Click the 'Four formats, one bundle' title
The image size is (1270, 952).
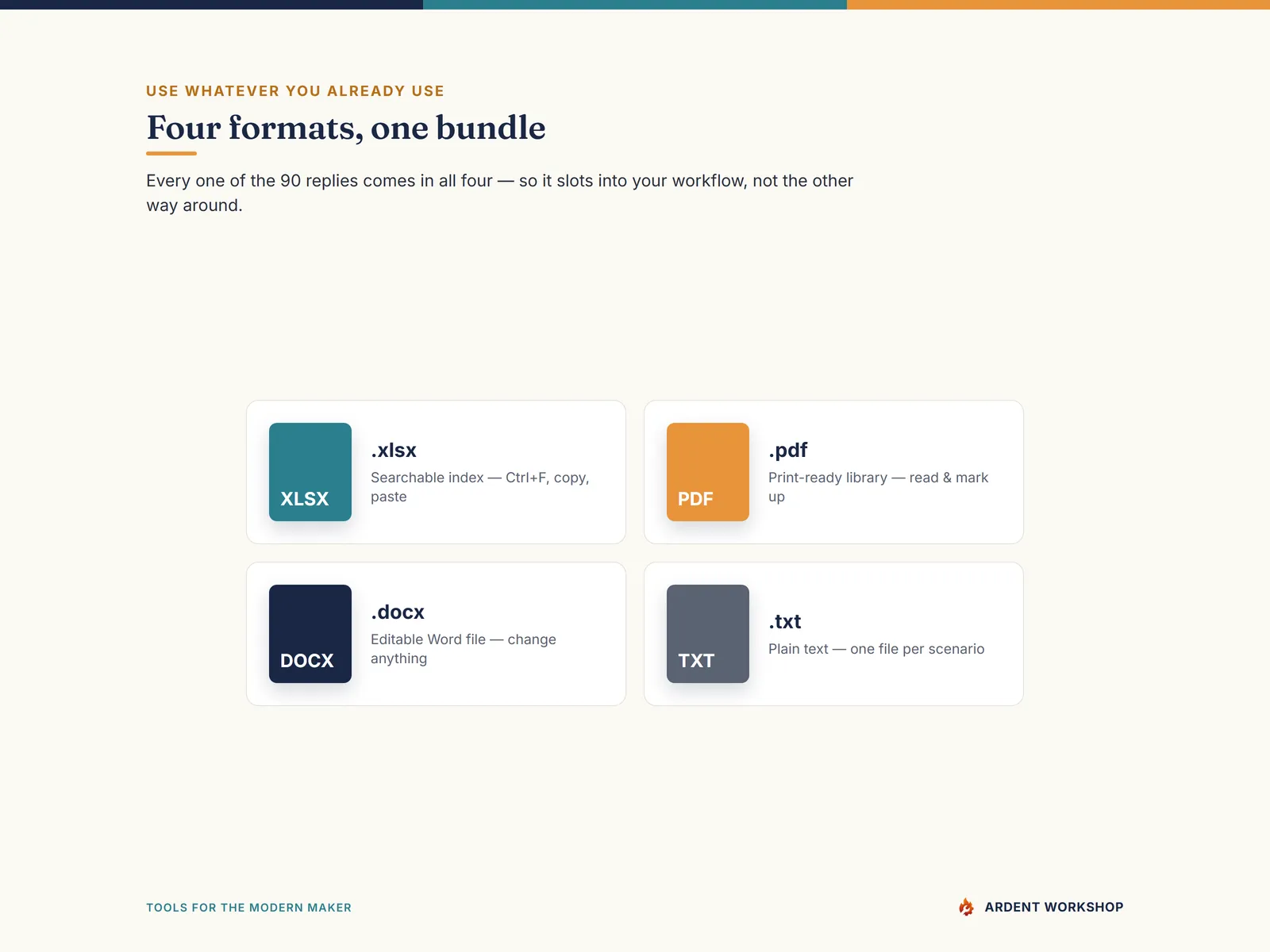[346, 128]
